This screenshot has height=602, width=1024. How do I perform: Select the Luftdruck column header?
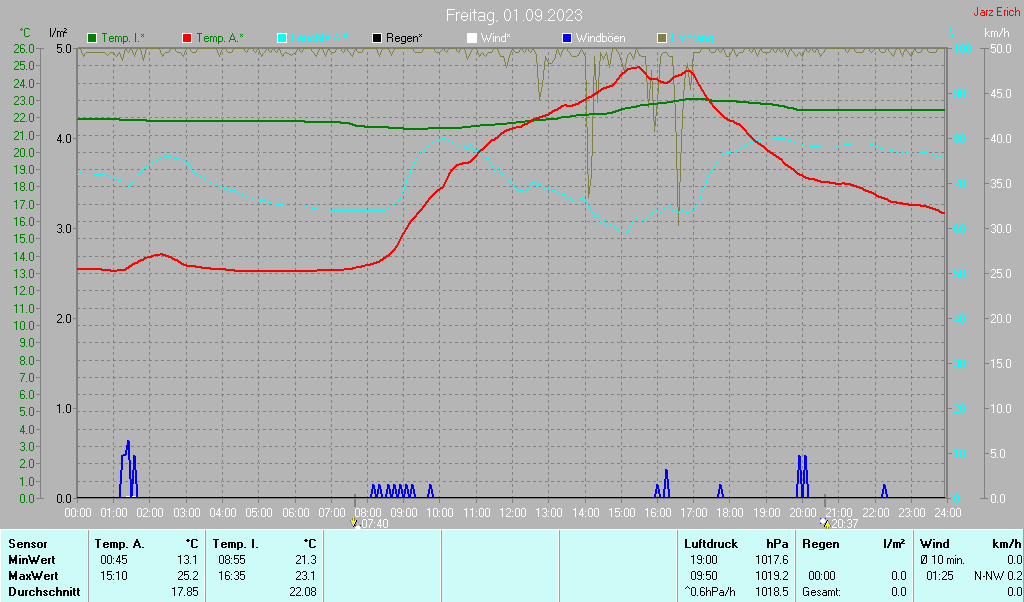tap(711, 544)
